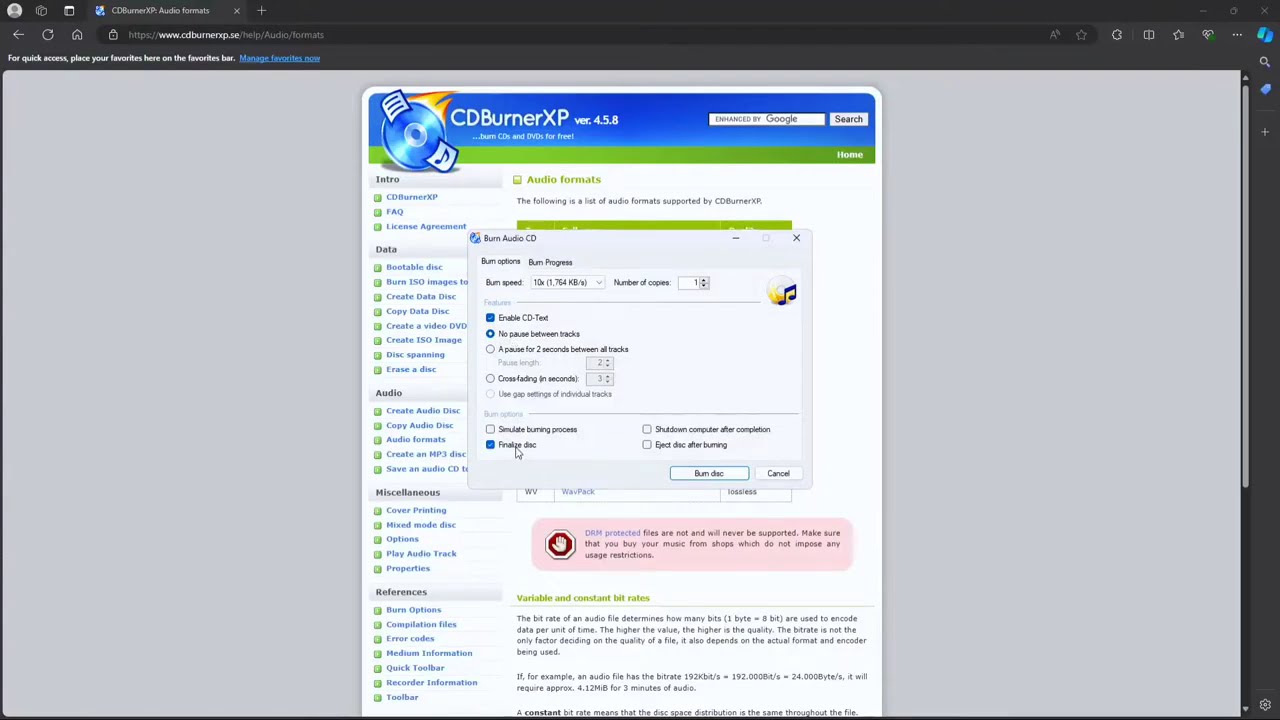Click the Burn Audio CD title bar icon

(475, 238)
